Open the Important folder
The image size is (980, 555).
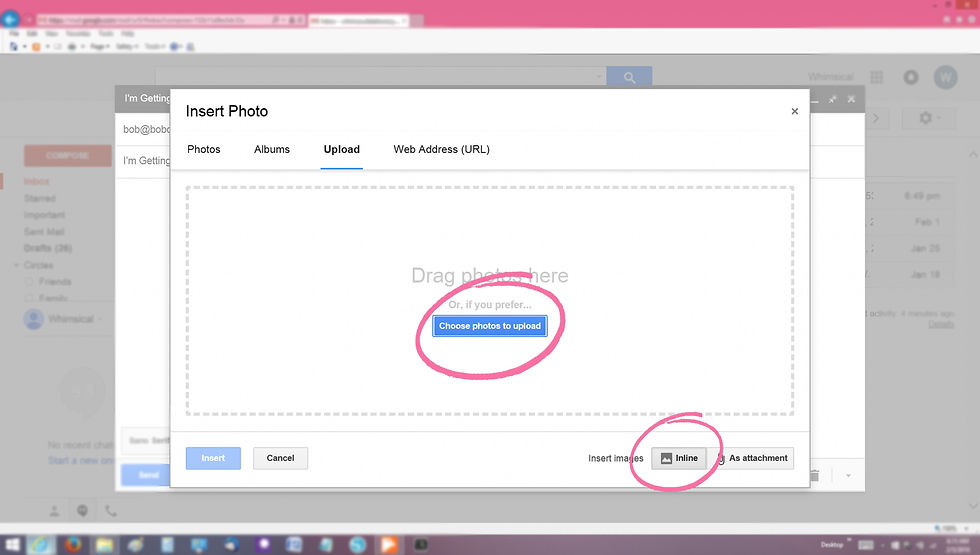pos(44,215)
